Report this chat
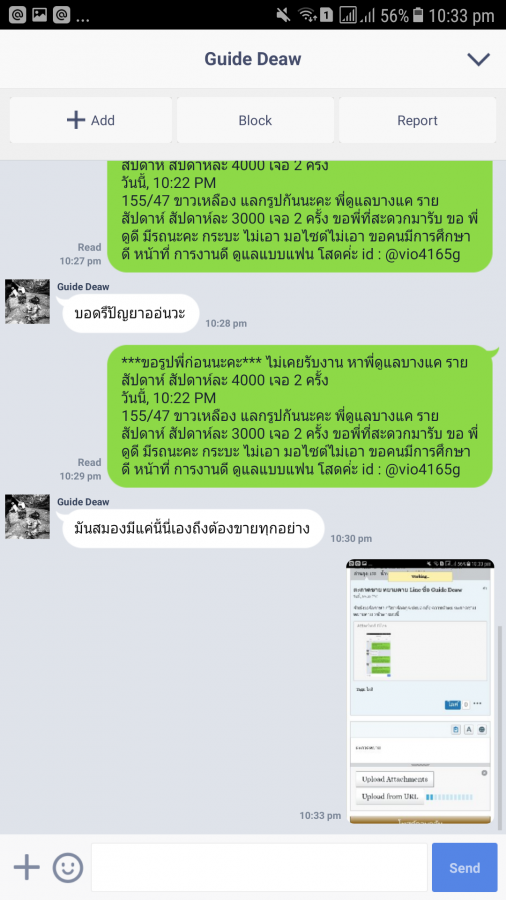Viewport: 506px width, 900px height. coord(417,120)
